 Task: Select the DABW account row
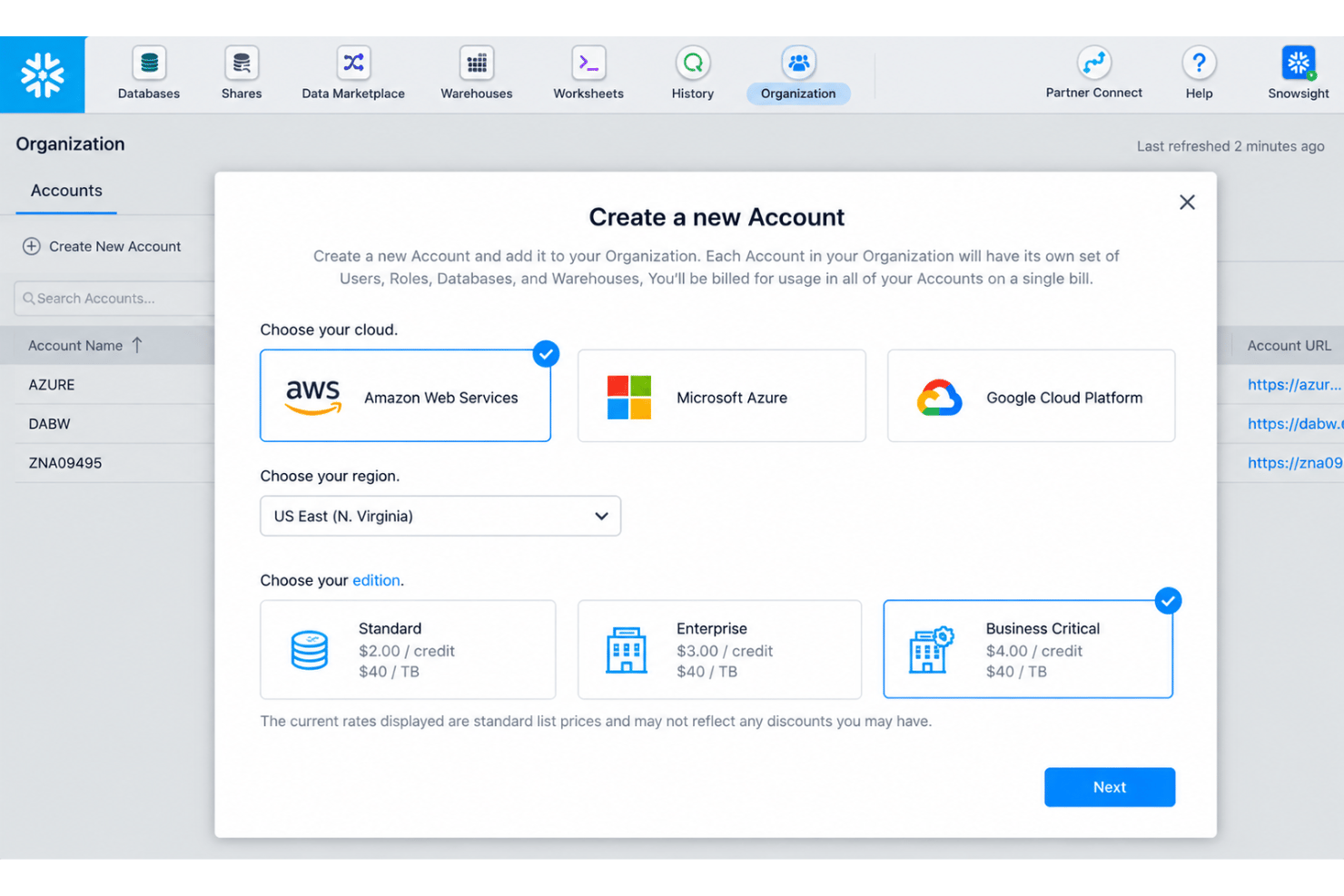tap(107, 423)
